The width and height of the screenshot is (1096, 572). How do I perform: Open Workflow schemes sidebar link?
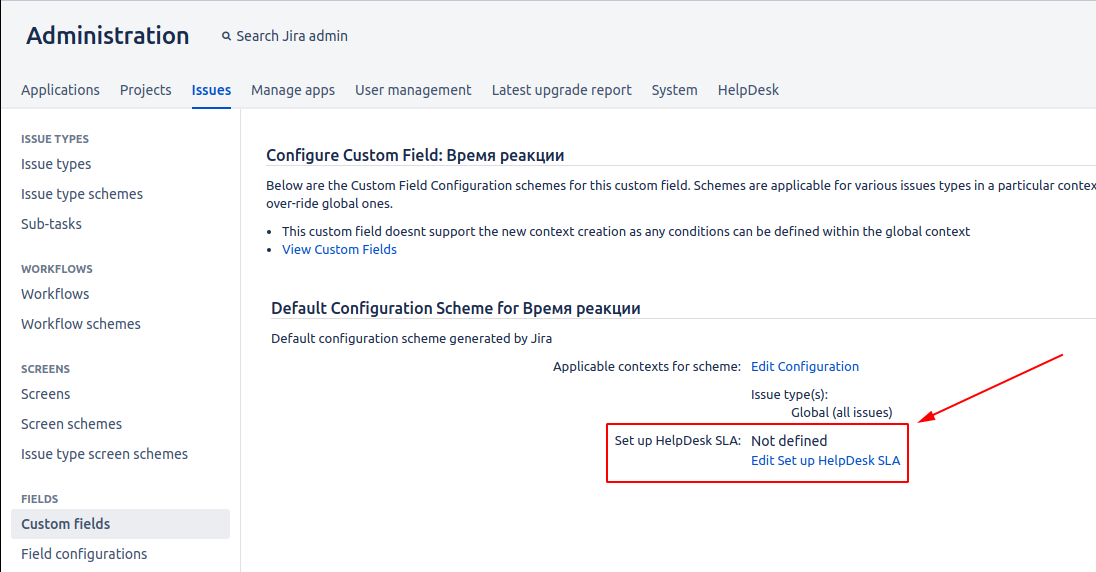pyautogui.click(x=80, y=324)
